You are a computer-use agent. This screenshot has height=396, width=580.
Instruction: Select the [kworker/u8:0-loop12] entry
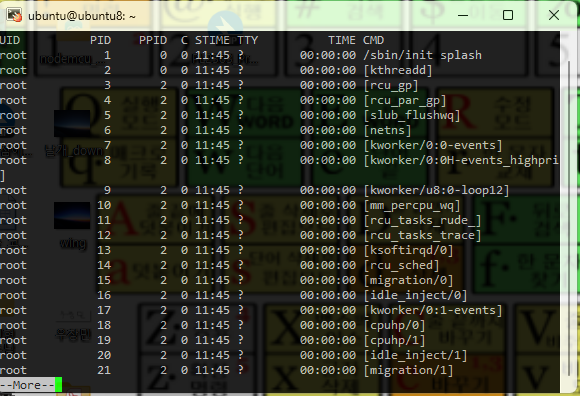(436, 190)
